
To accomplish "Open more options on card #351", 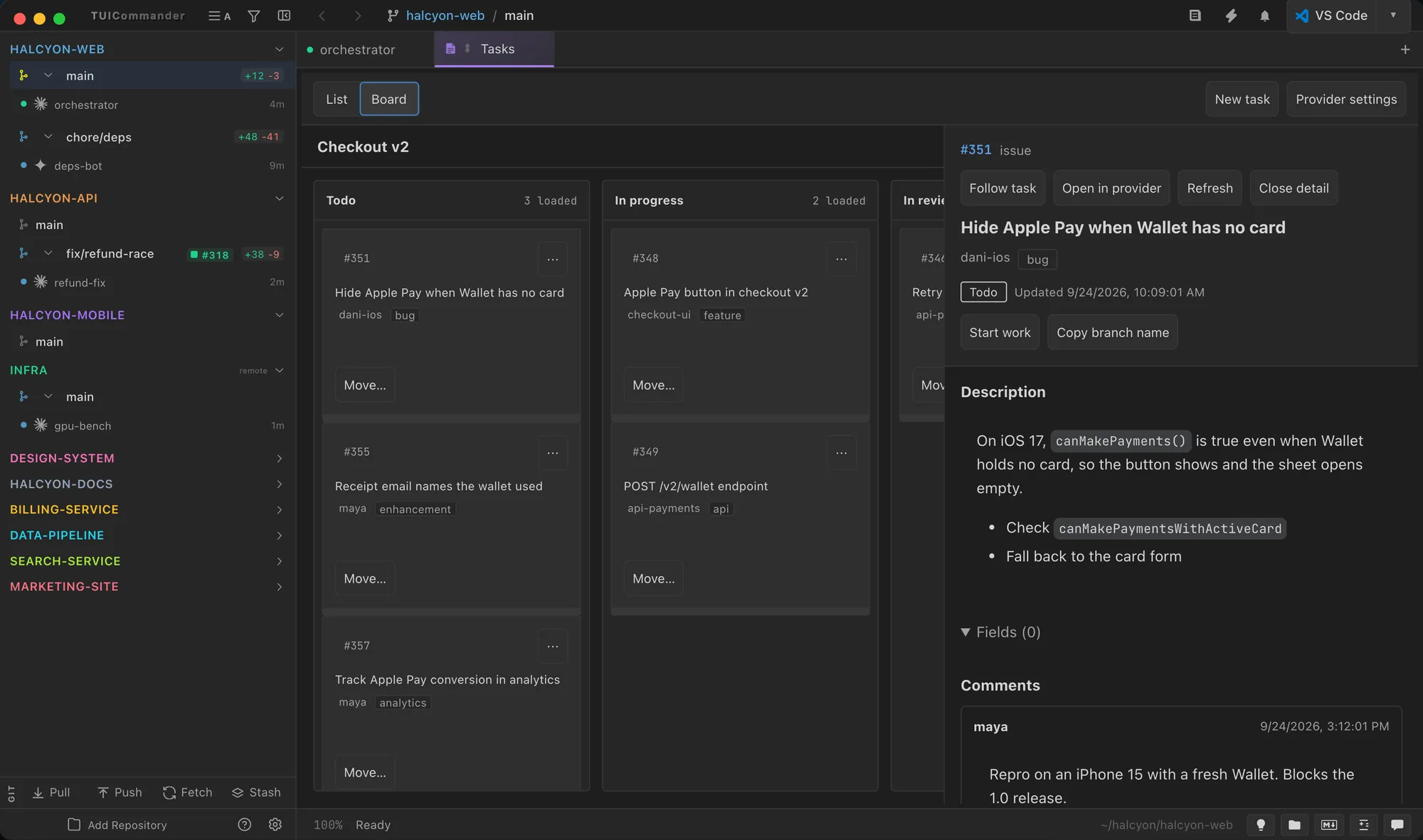I will [x=553, y=259].
